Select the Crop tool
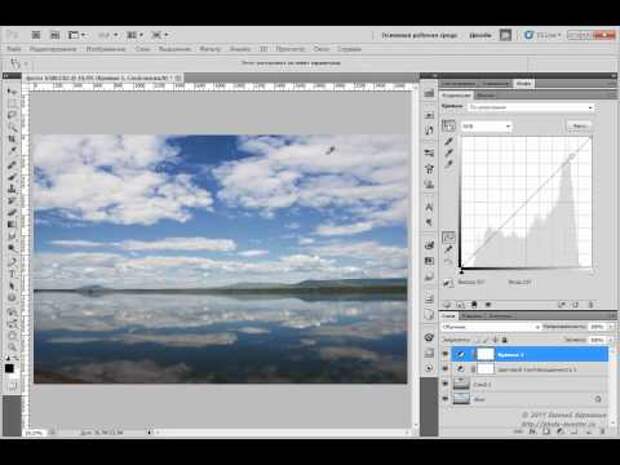 tap(12, 139)
